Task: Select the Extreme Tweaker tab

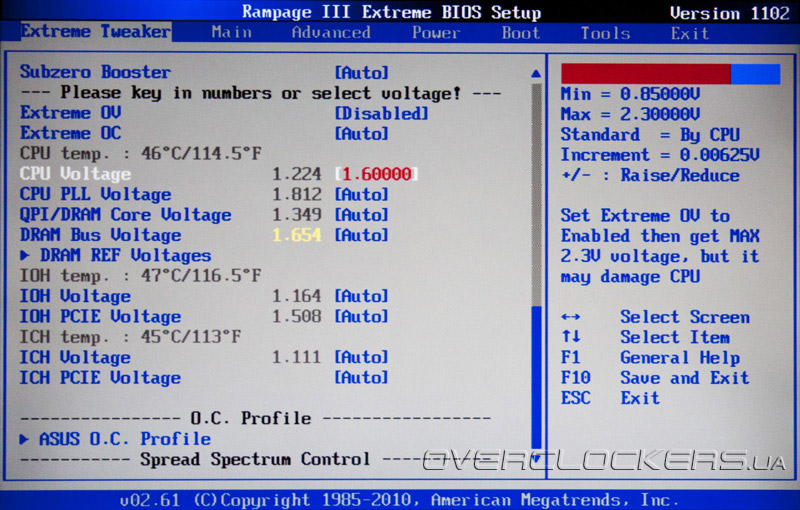Action: coord(96,31)
